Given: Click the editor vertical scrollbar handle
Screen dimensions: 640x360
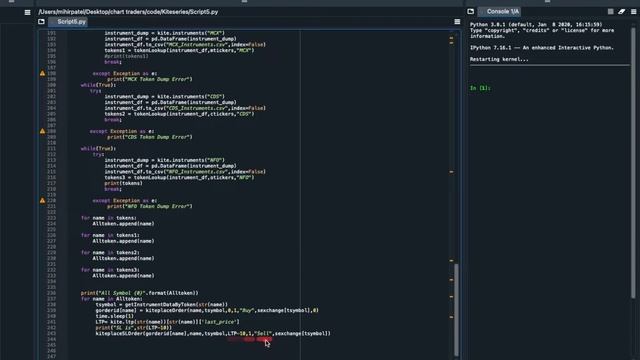Looking at the screenshot, I should point(456,309).
